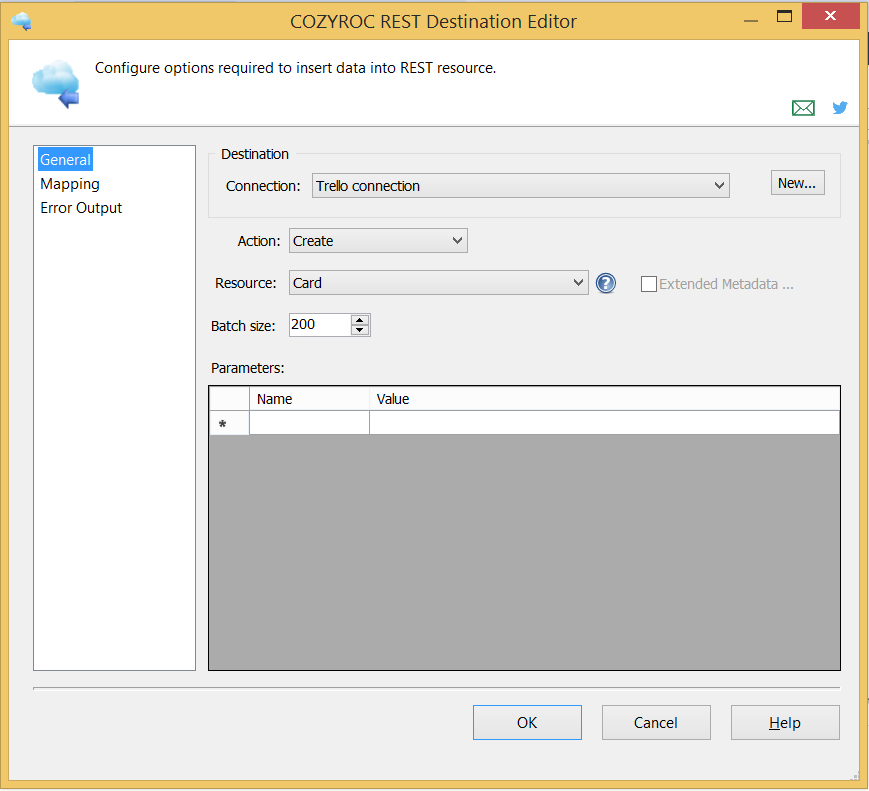The width and height of the screenshot is (869, 791).
Task: Decrease batch size with the down arrow
Action: [360, 330]
